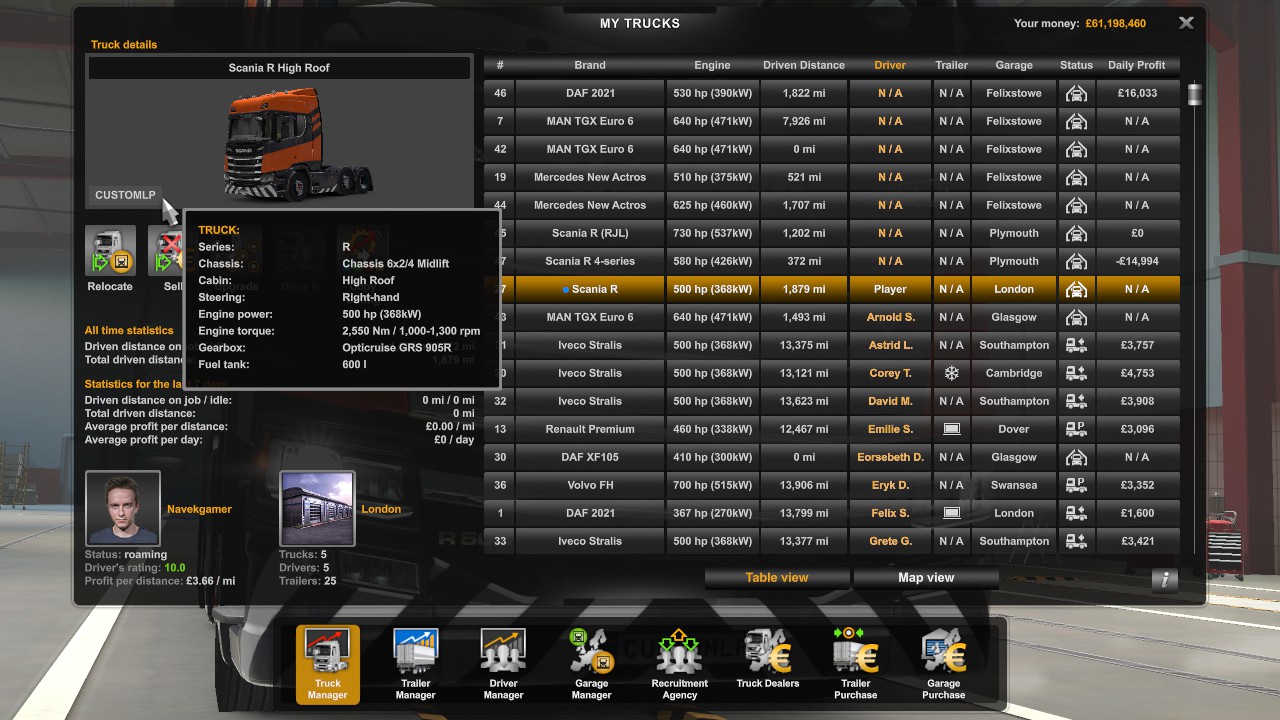Click the truck list scrollbar handle
This screenshot has height=720, width=1280.
pos(1194,95)
